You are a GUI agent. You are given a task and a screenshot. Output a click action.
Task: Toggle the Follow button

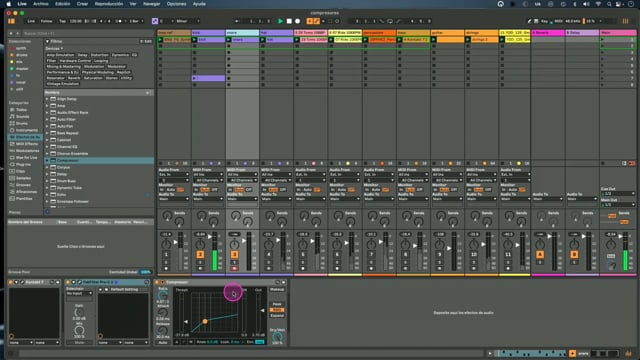point(46,21)
